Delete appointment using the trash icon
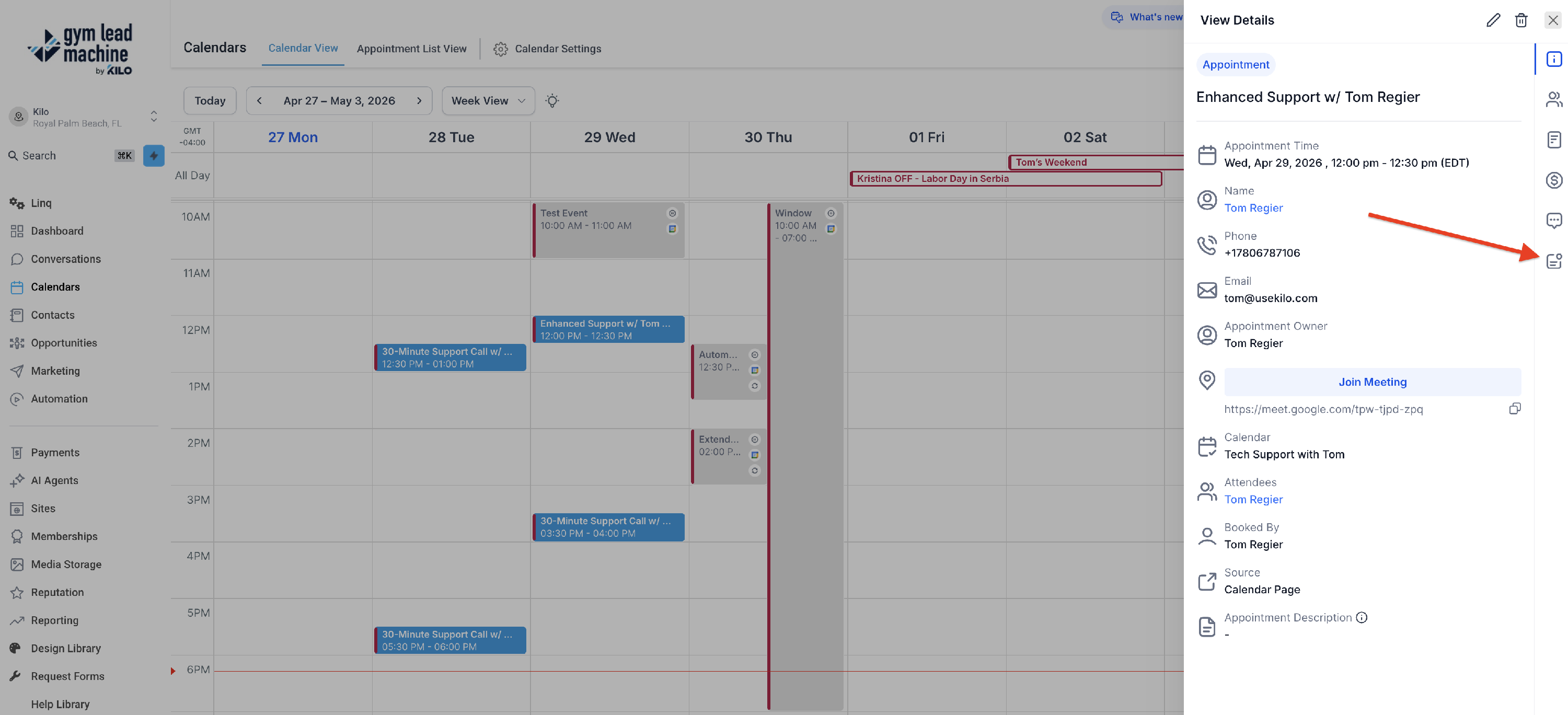 (x=1520, y=20)
